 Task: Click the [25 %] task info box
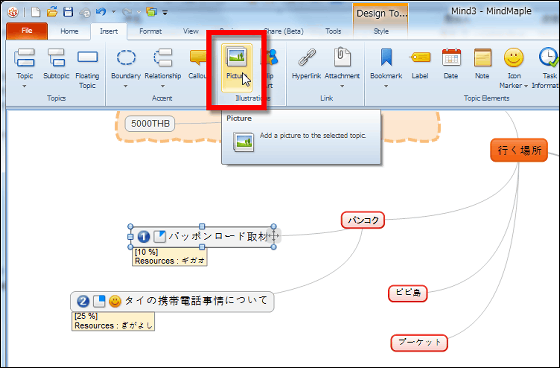point(113,321)
